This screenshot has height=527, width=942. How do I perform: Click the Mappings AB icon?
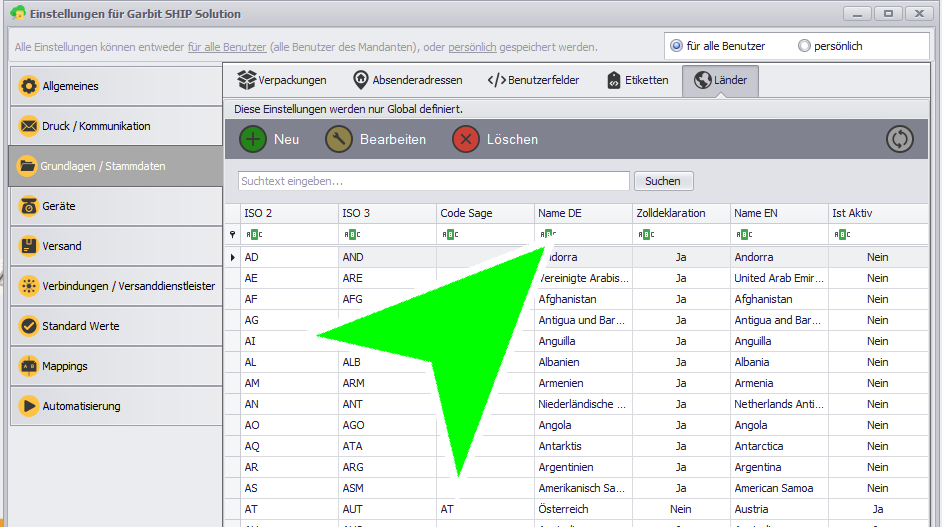click(28, 366)
